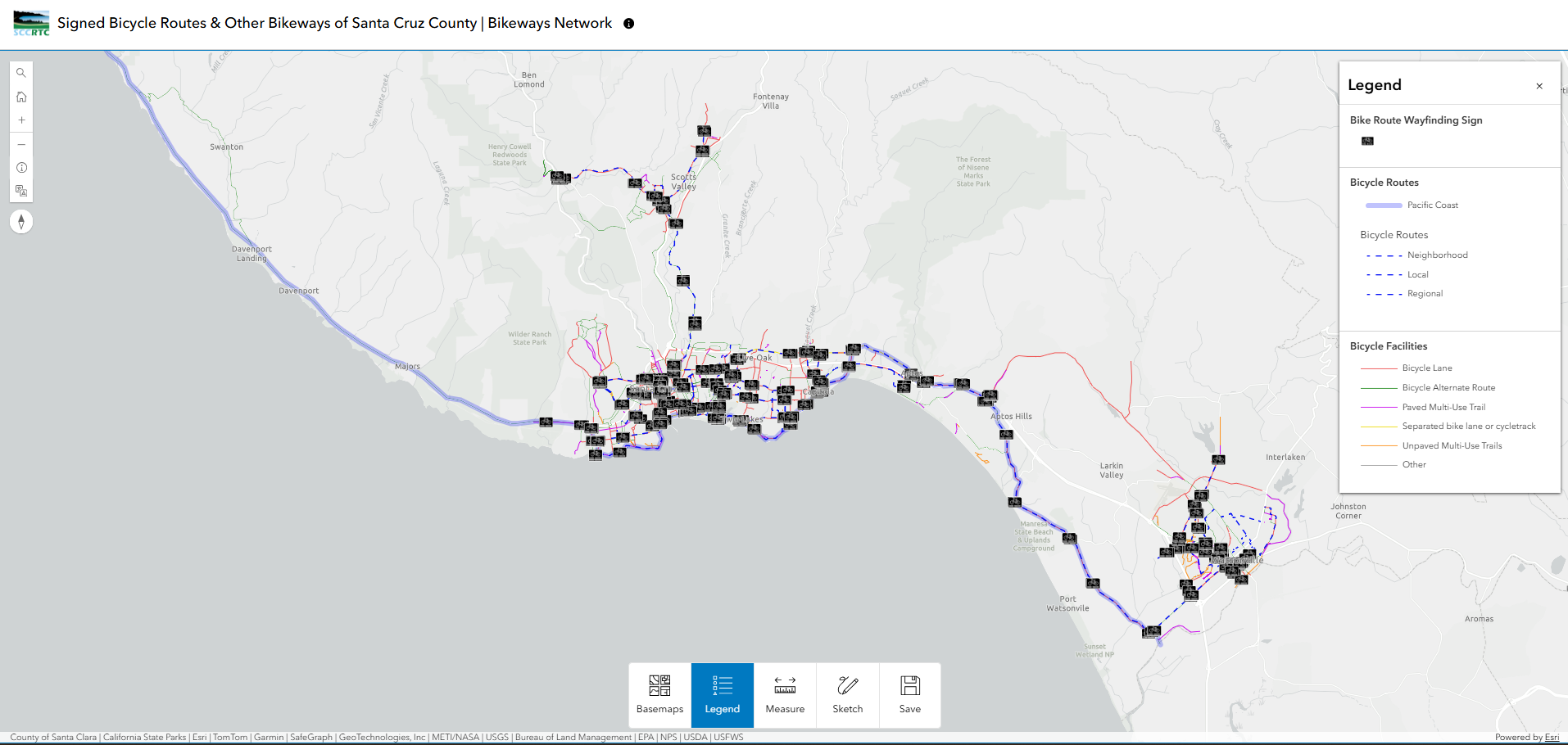
Task: Click the Port Watsonville map label
Action: 1067,604
